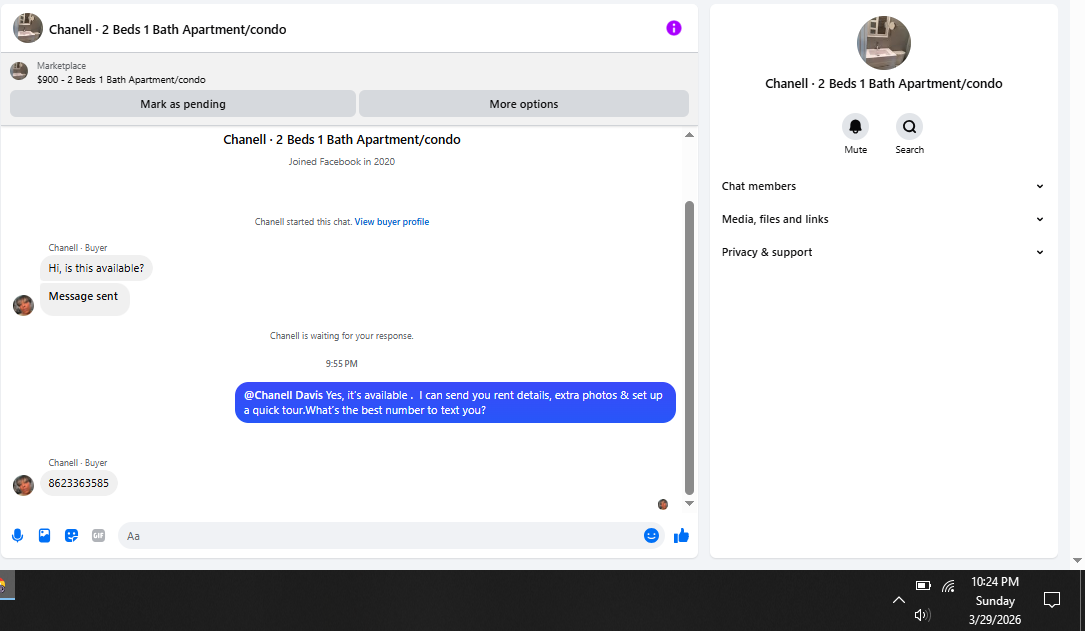Open More options for the listing

524,104
